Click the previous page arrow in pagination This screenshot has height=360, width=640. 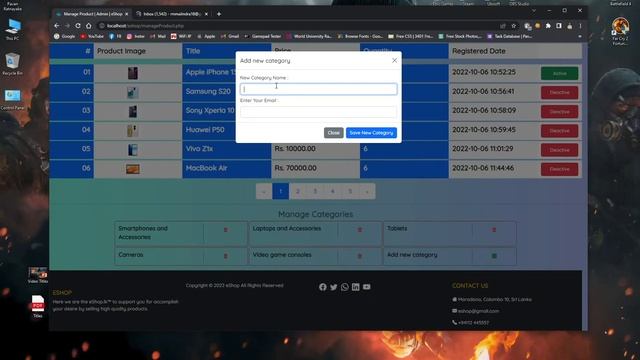click(264, 191)
